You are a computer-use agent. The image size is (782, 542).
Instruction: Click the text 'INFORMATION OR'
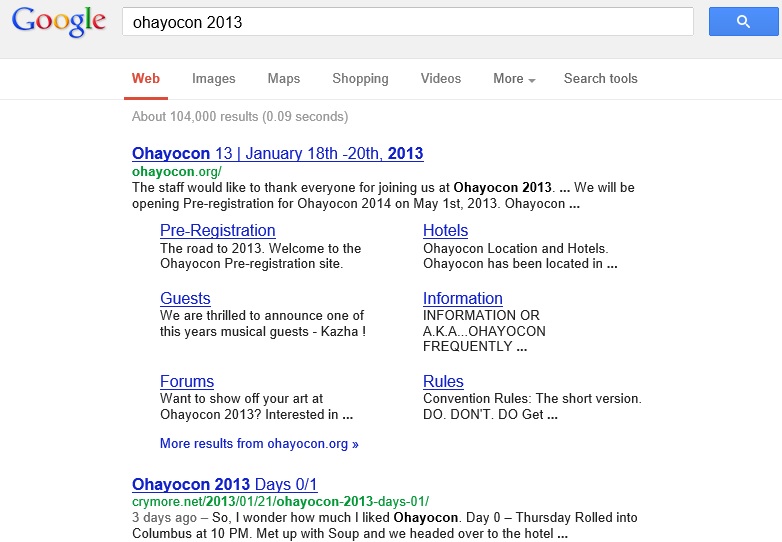481,316
